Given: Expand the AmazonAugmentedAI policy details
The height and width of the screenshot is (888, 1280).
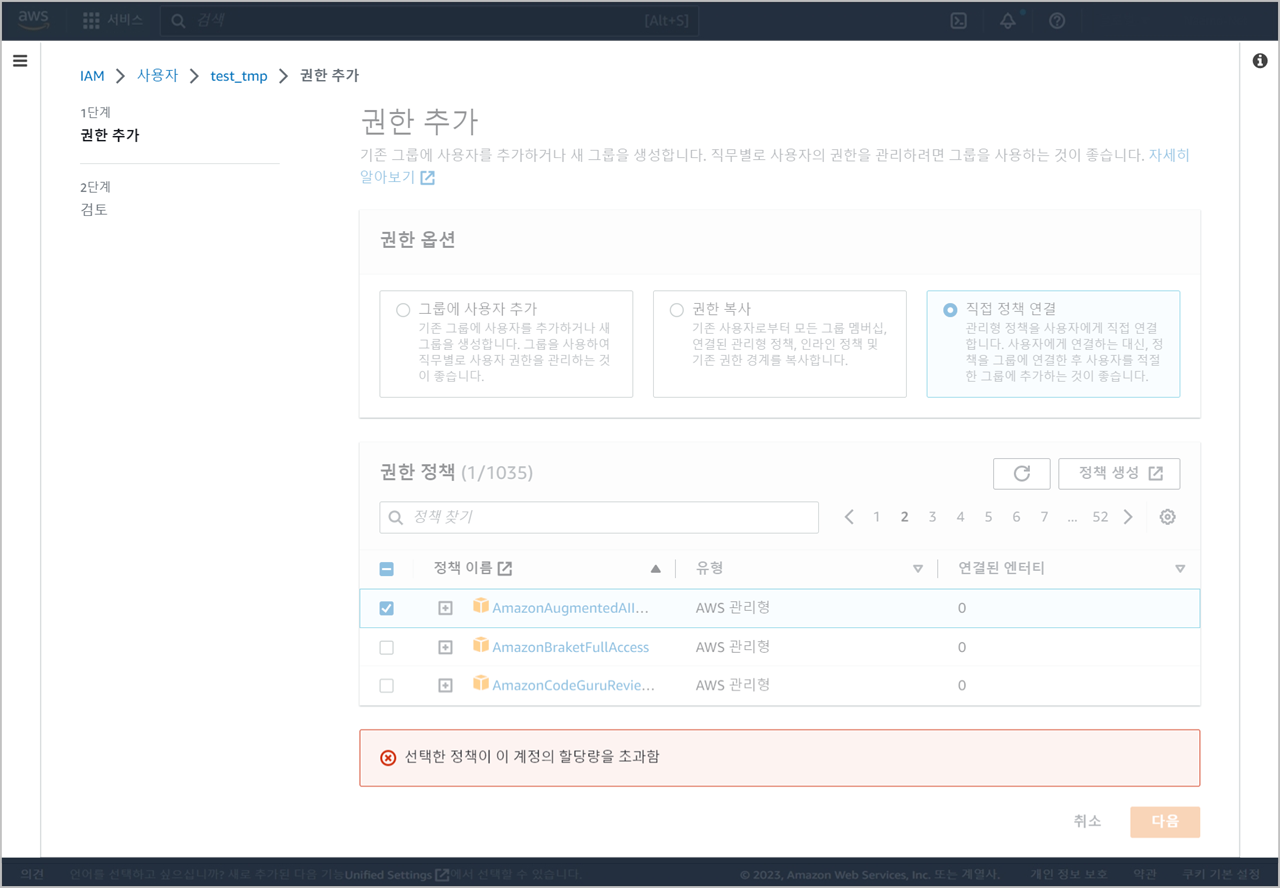Looking at the screenshot, I should pyautogui.click(x=446, y=608).
